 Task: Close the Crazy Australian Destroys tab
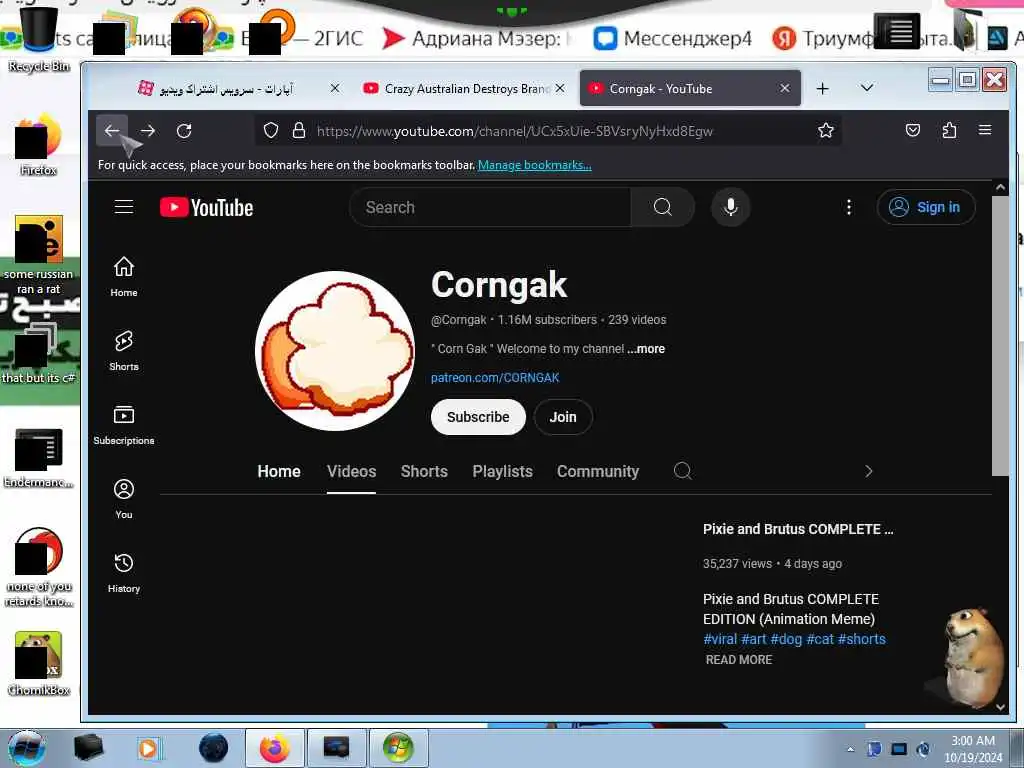click(560, 88)
